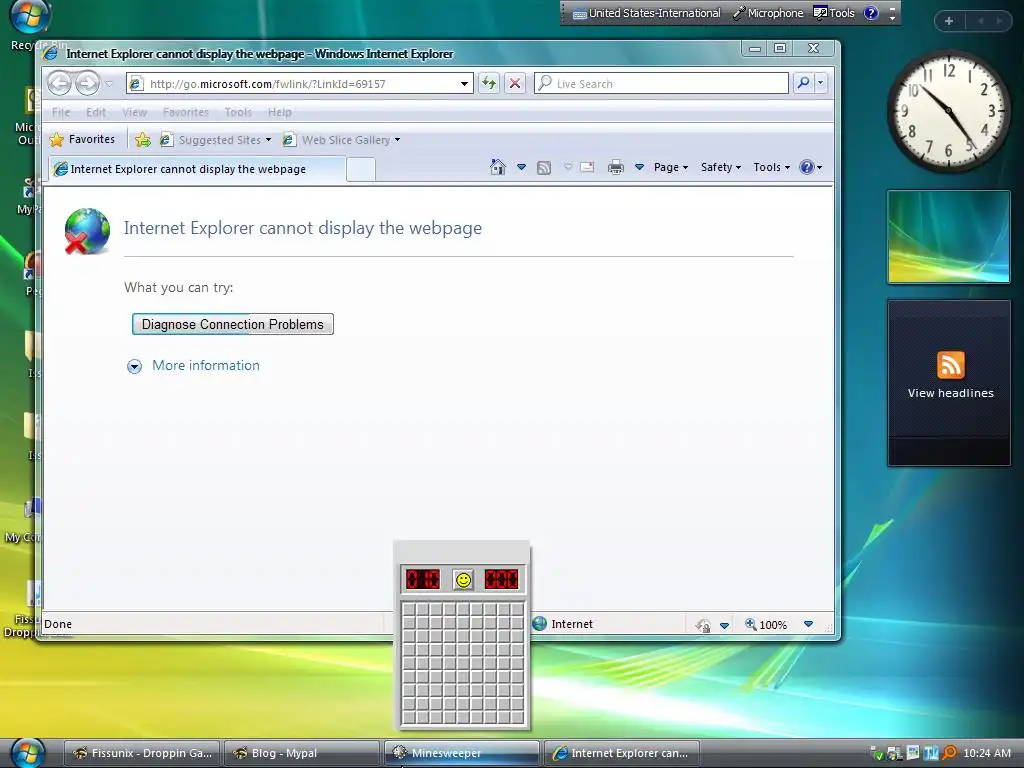
Task: Click the Minesweeper mine counter display
Action: click(423, 579)
